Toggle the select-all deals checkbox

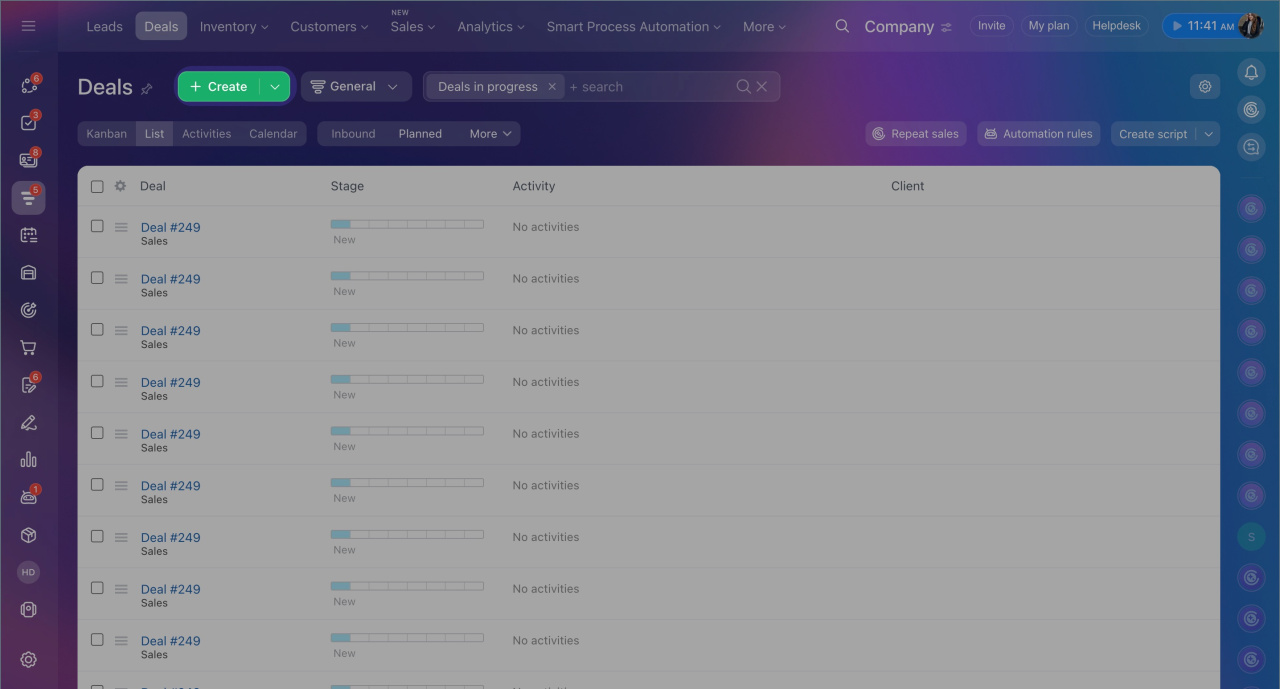(97, 186)
